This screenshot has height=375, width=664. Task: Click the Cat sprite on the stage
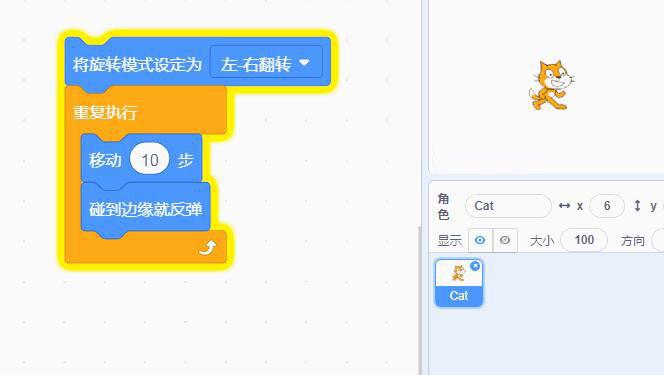(x=551, y=85)
